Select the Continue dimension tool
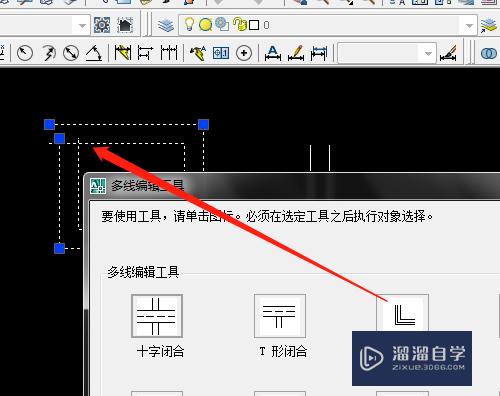Viewport: 500px width, 396px height. tap(169, 53)
